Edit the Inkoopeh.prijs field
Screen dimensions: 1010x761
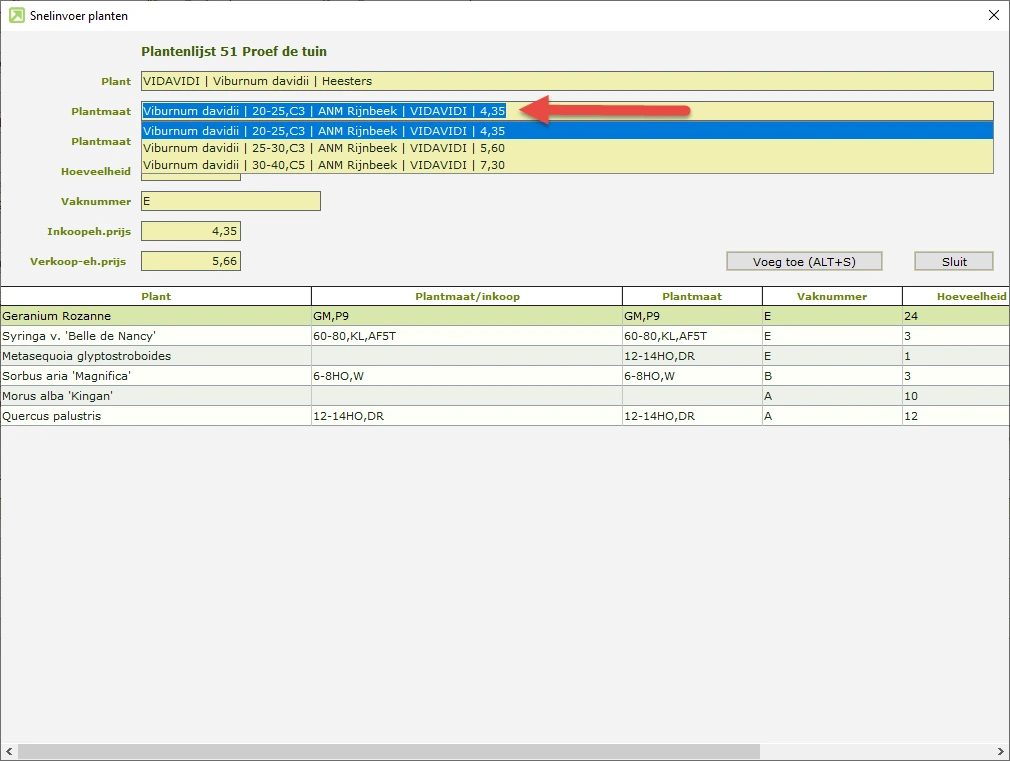[190, 231]
